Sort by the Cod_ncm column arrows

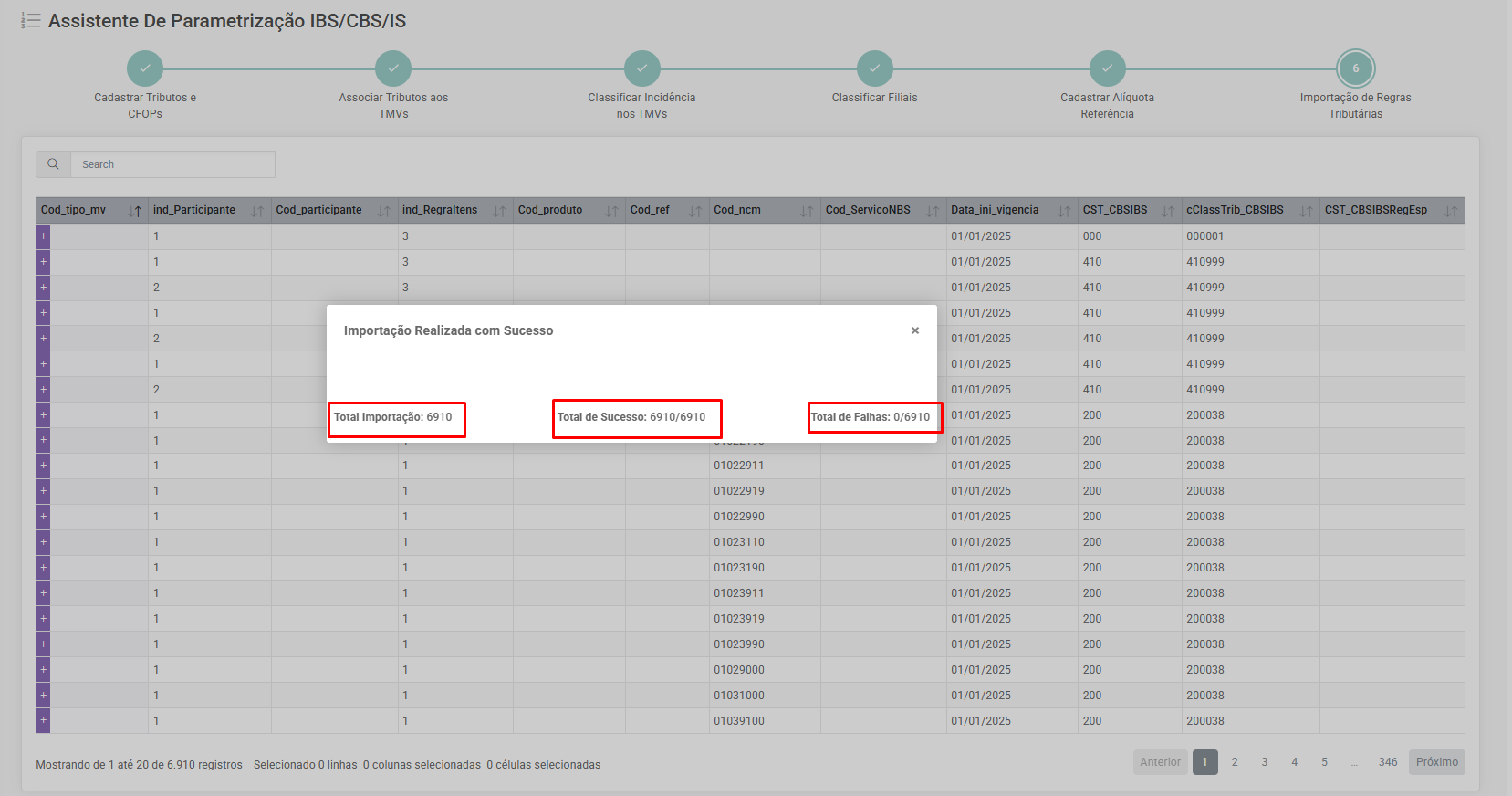(x=807, y=211)
